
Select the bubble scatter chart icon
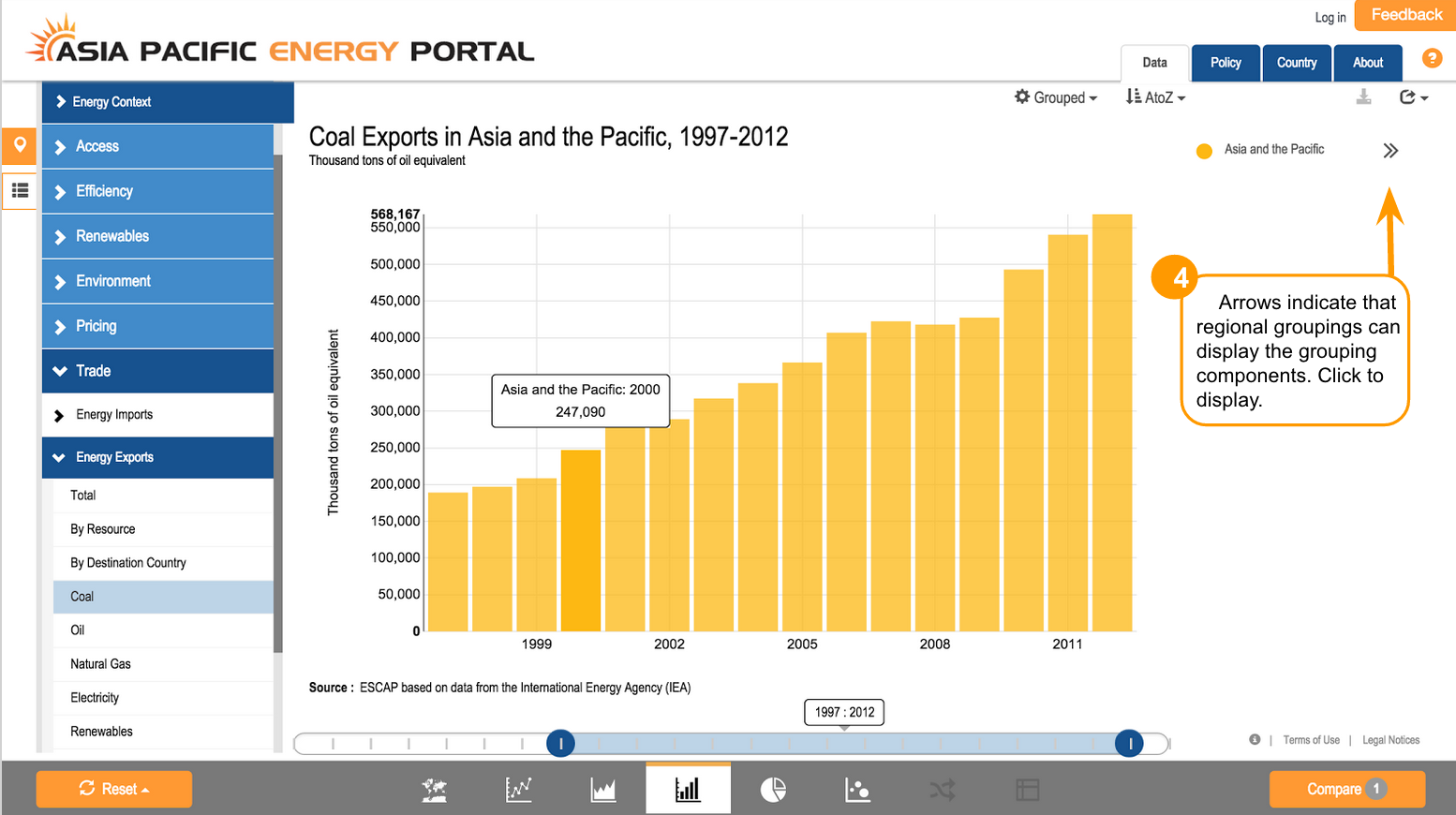click(857, 790)
